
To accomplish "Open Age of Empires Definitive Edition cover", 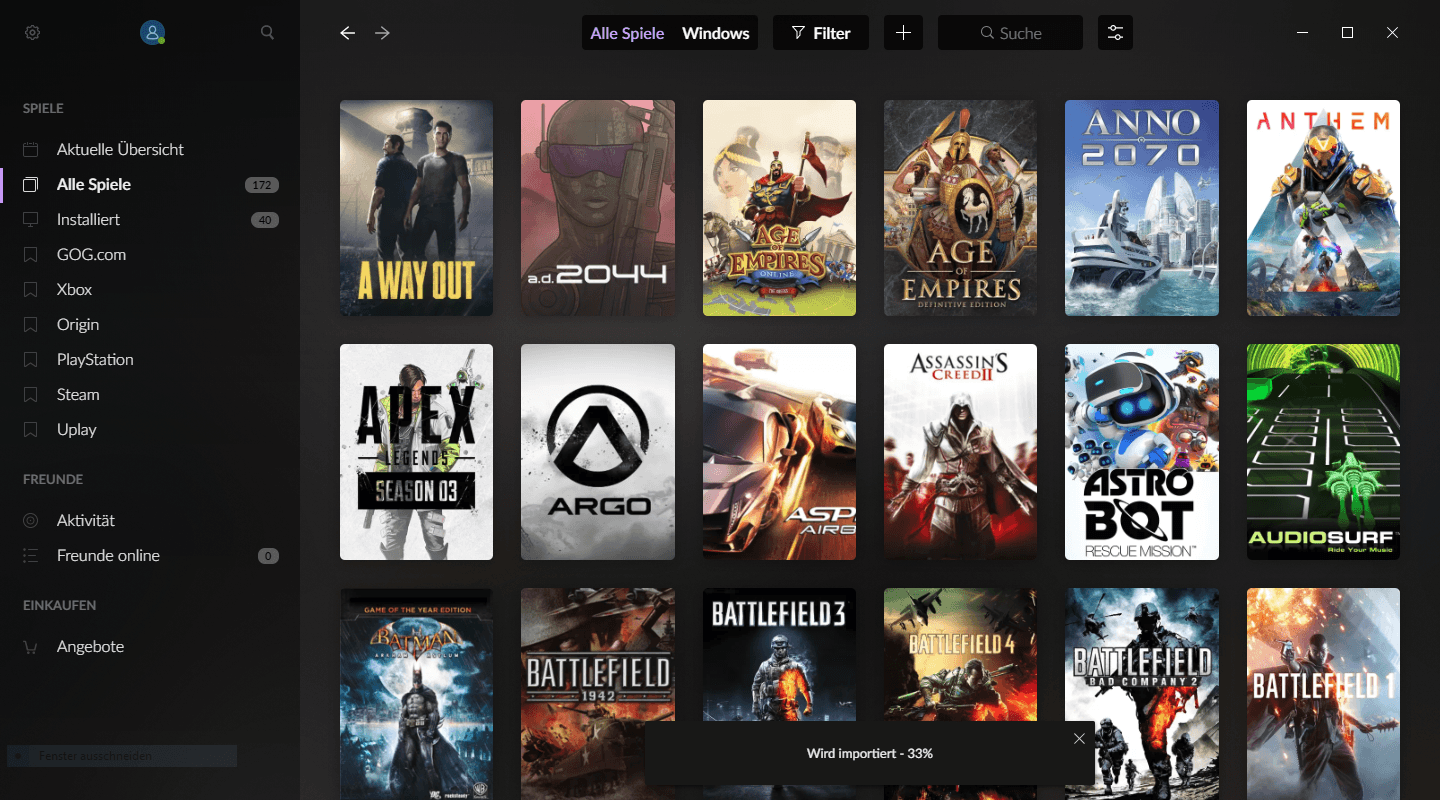I will point(960,208).
